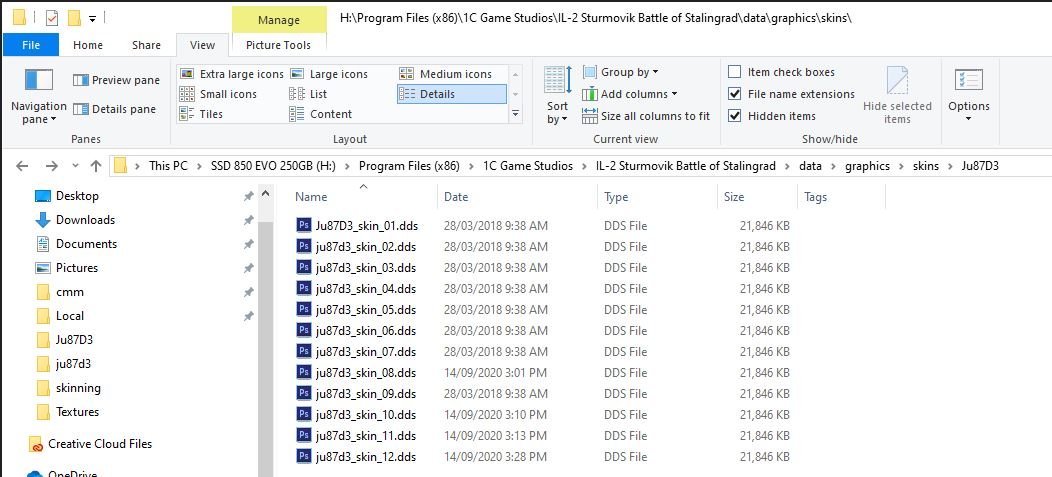The height and width of the screenshot is (477, 1052).
Task: Click Size all columns to fit
Action: pos(646,116)
